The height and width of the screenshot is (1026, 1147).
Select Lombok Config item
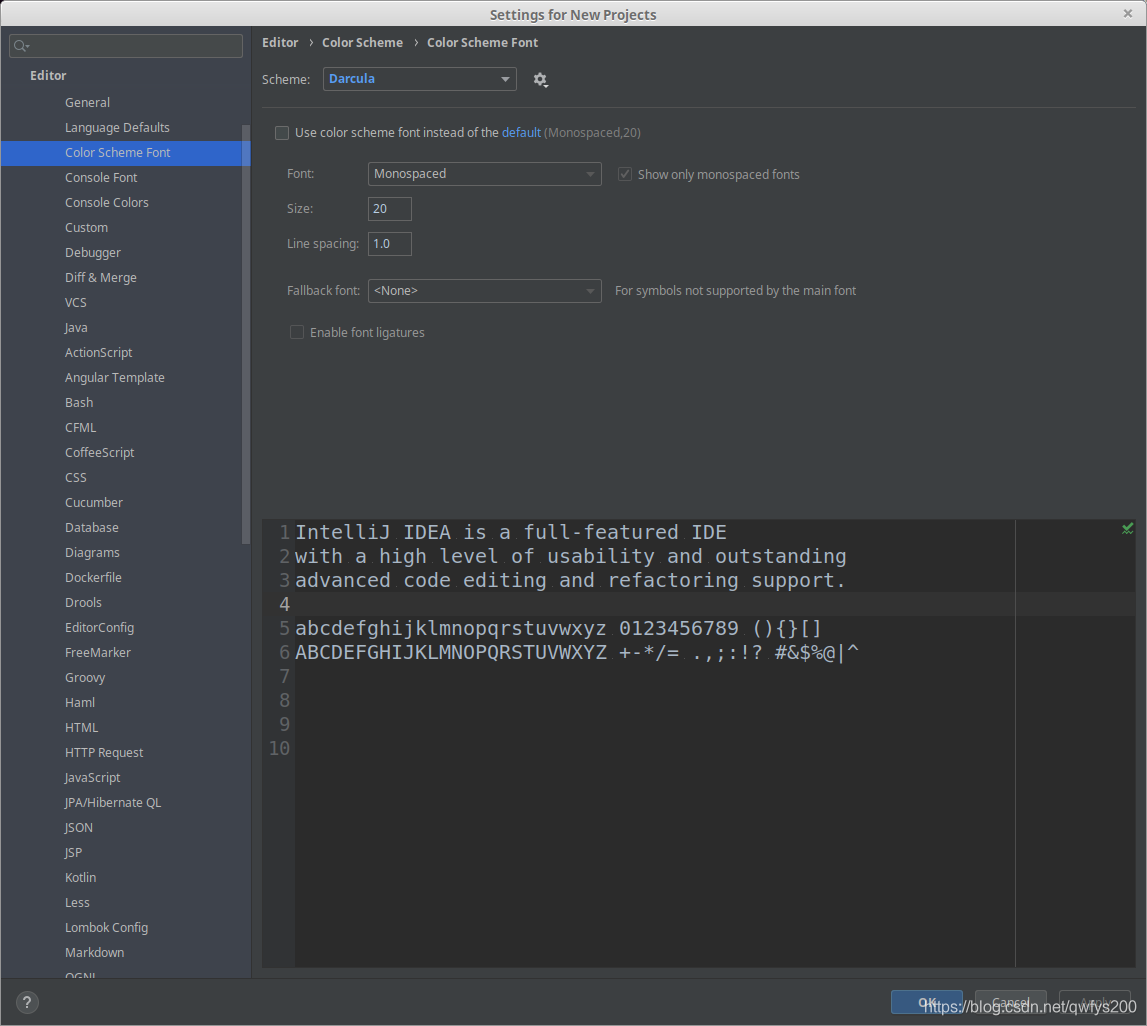pyautogui.click(x=106, y=927)
